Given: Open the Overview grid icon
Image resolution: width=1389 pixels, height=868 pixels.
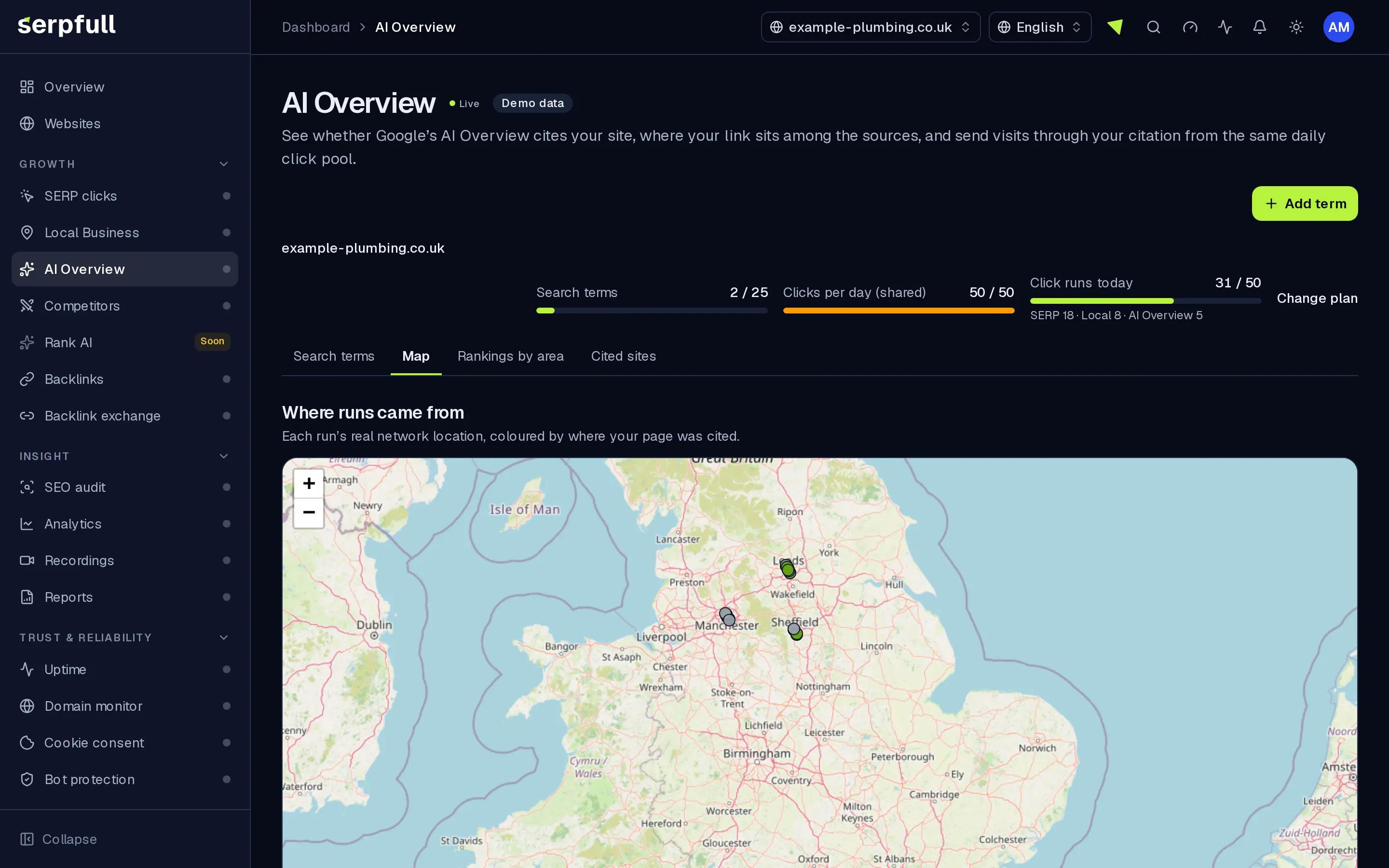Looking at the screenshot, I should 27,87.
